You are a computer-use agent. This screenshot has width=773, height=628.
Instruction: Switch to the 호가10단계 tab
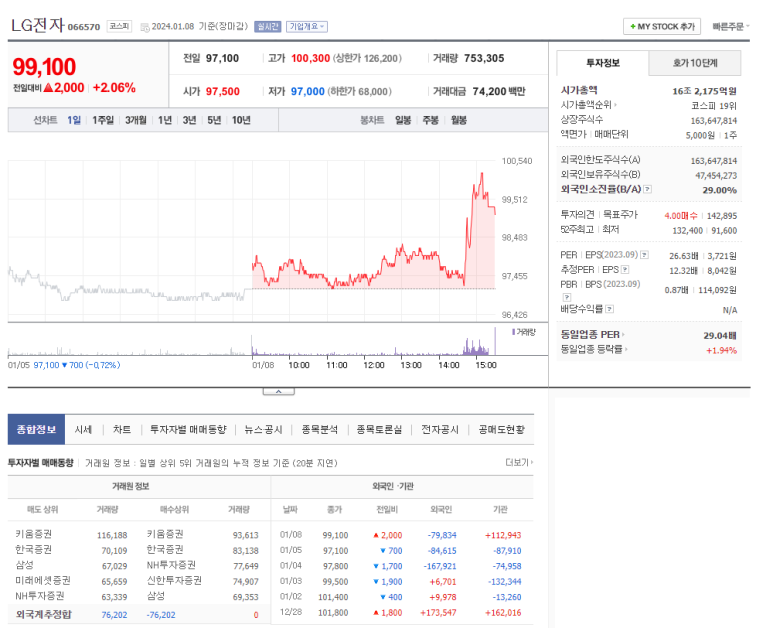point(695,63)
